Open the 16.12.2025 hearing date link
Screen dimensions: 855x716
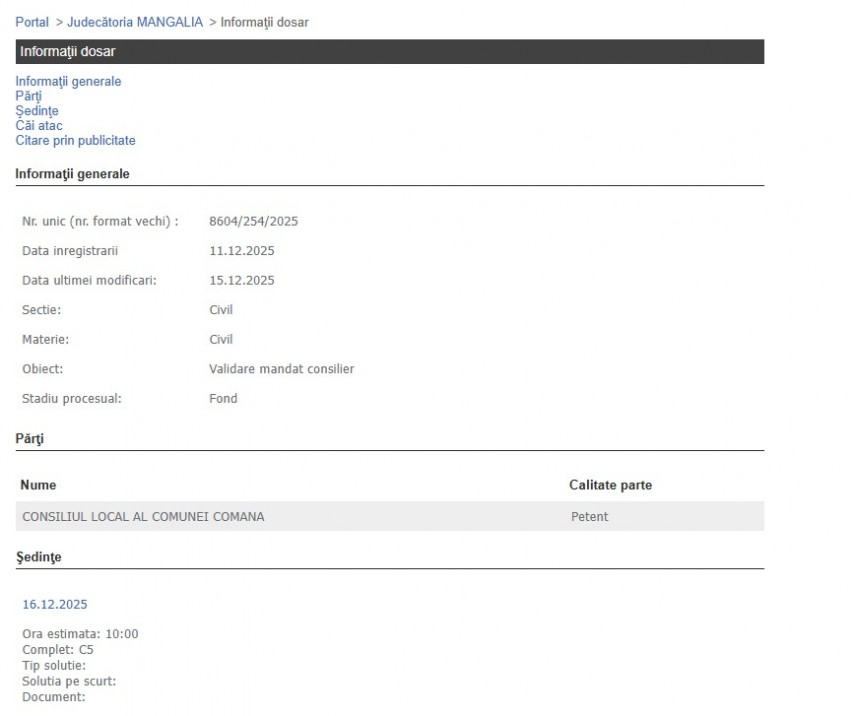[x=54, y=604]
